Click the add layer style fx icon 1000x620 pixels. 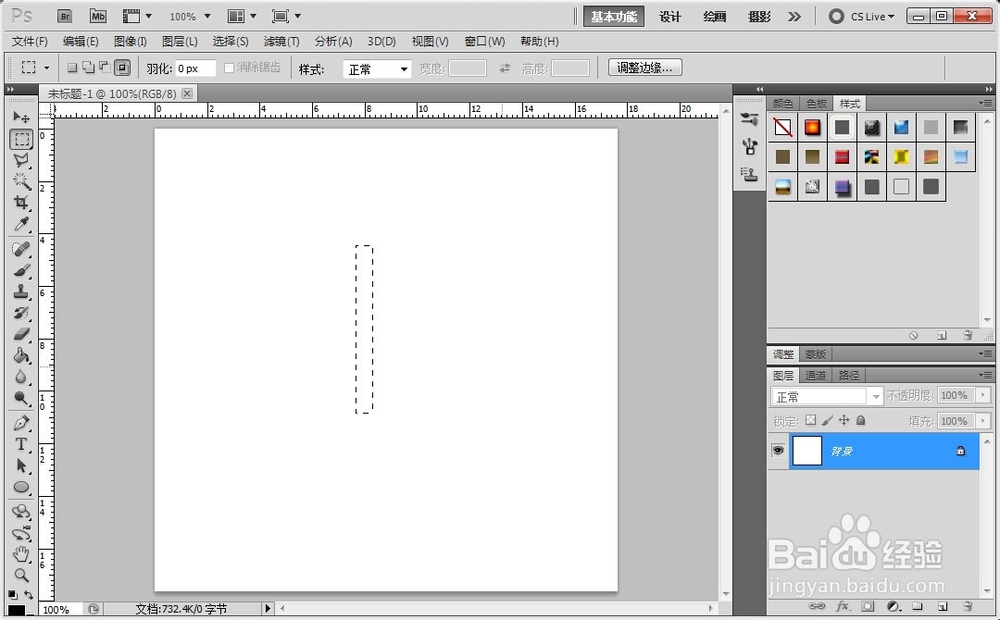(842, 606)
